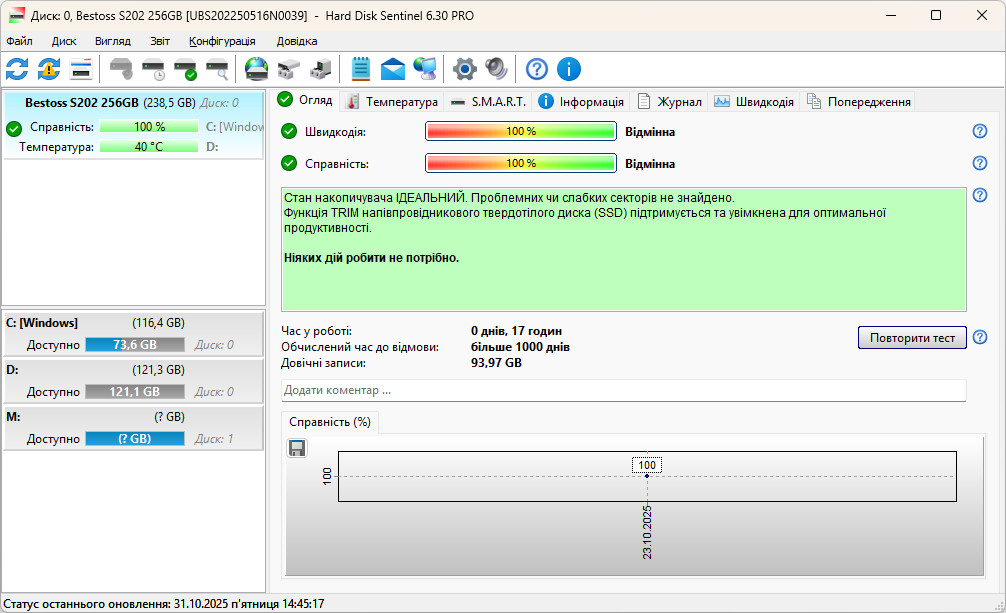Click the disk with green checkmark icon
1006x613 pixels.
185,69
